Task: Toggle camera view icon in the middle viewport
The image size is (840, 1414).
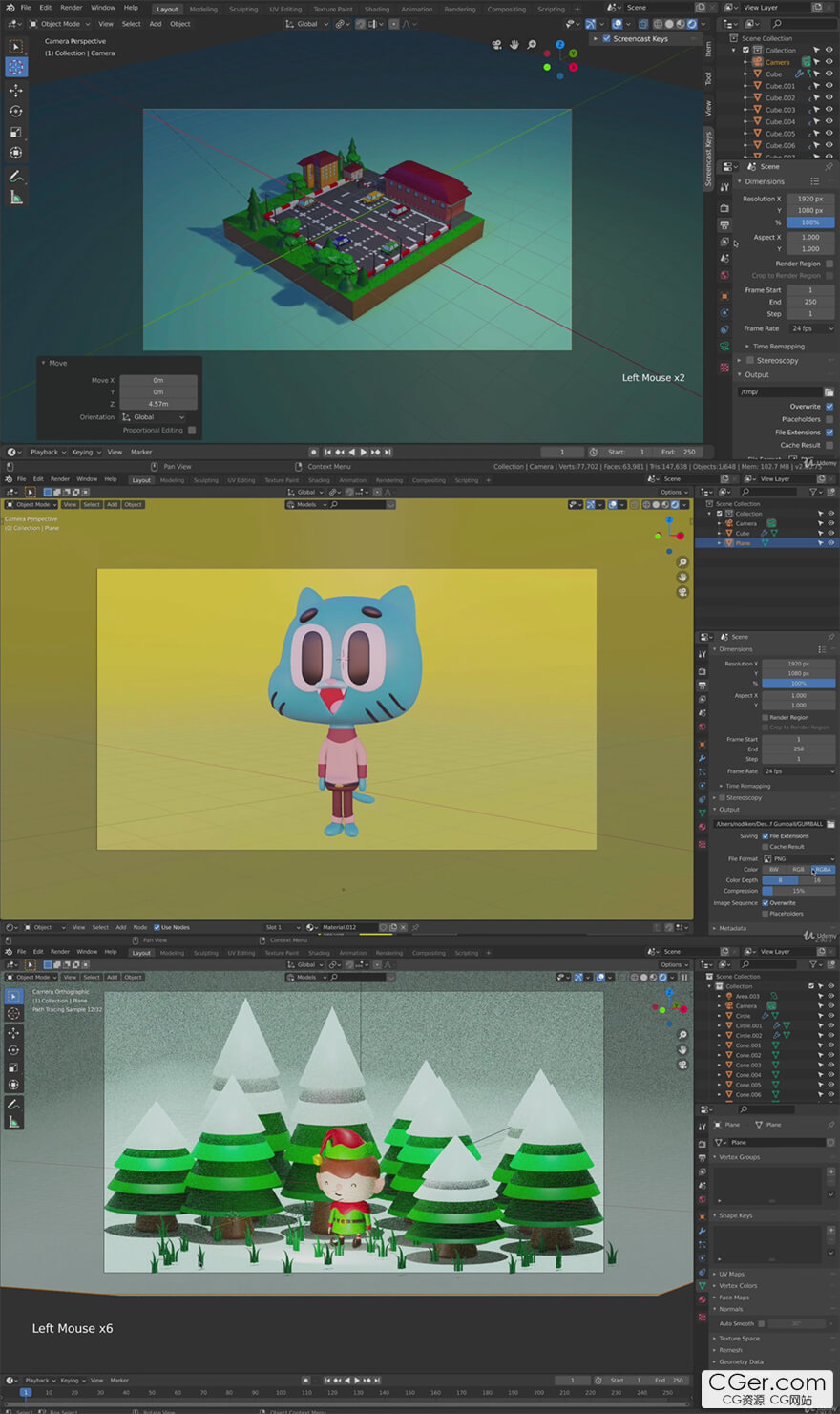Action: [x=682, y=592]
